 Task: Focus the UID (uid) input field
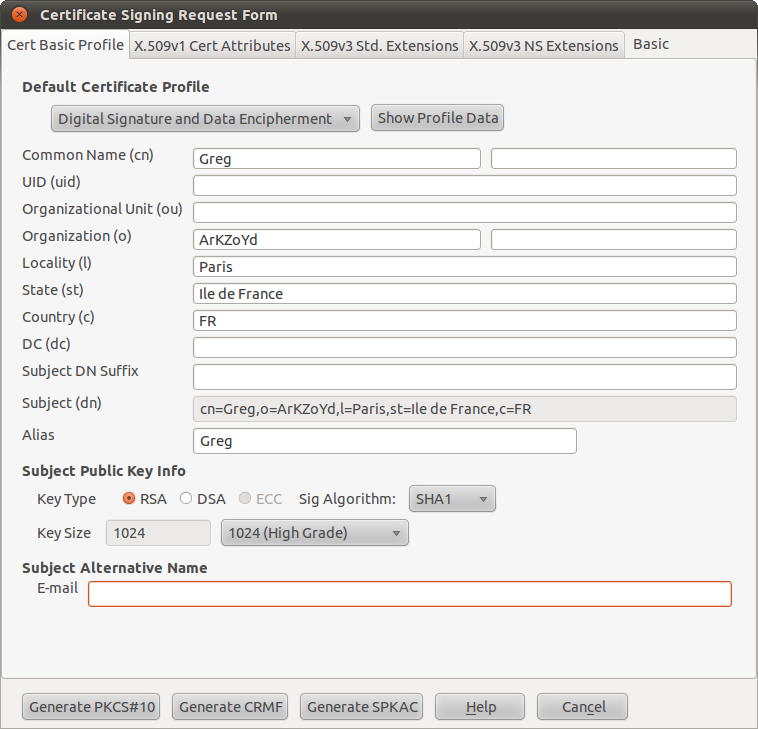[x=465, y=186]
